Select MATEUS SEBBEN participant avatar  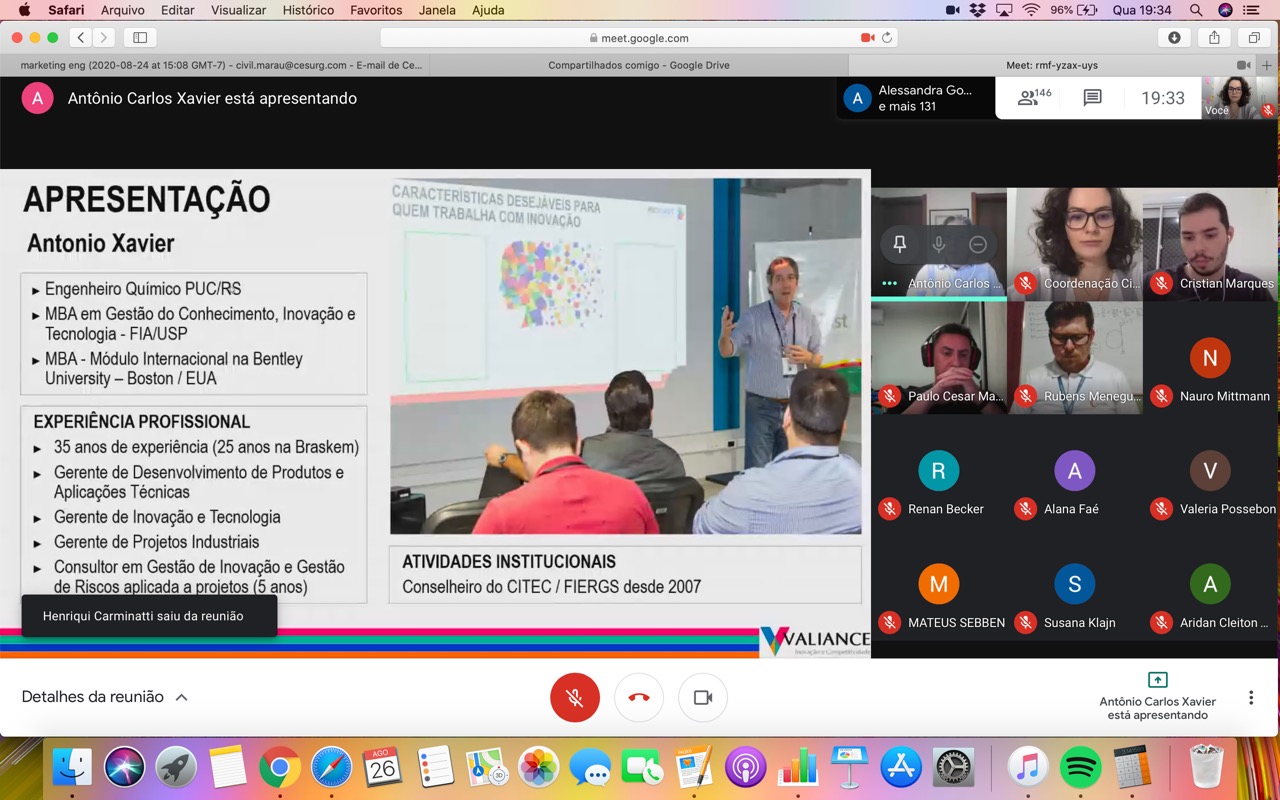[938, 584]
